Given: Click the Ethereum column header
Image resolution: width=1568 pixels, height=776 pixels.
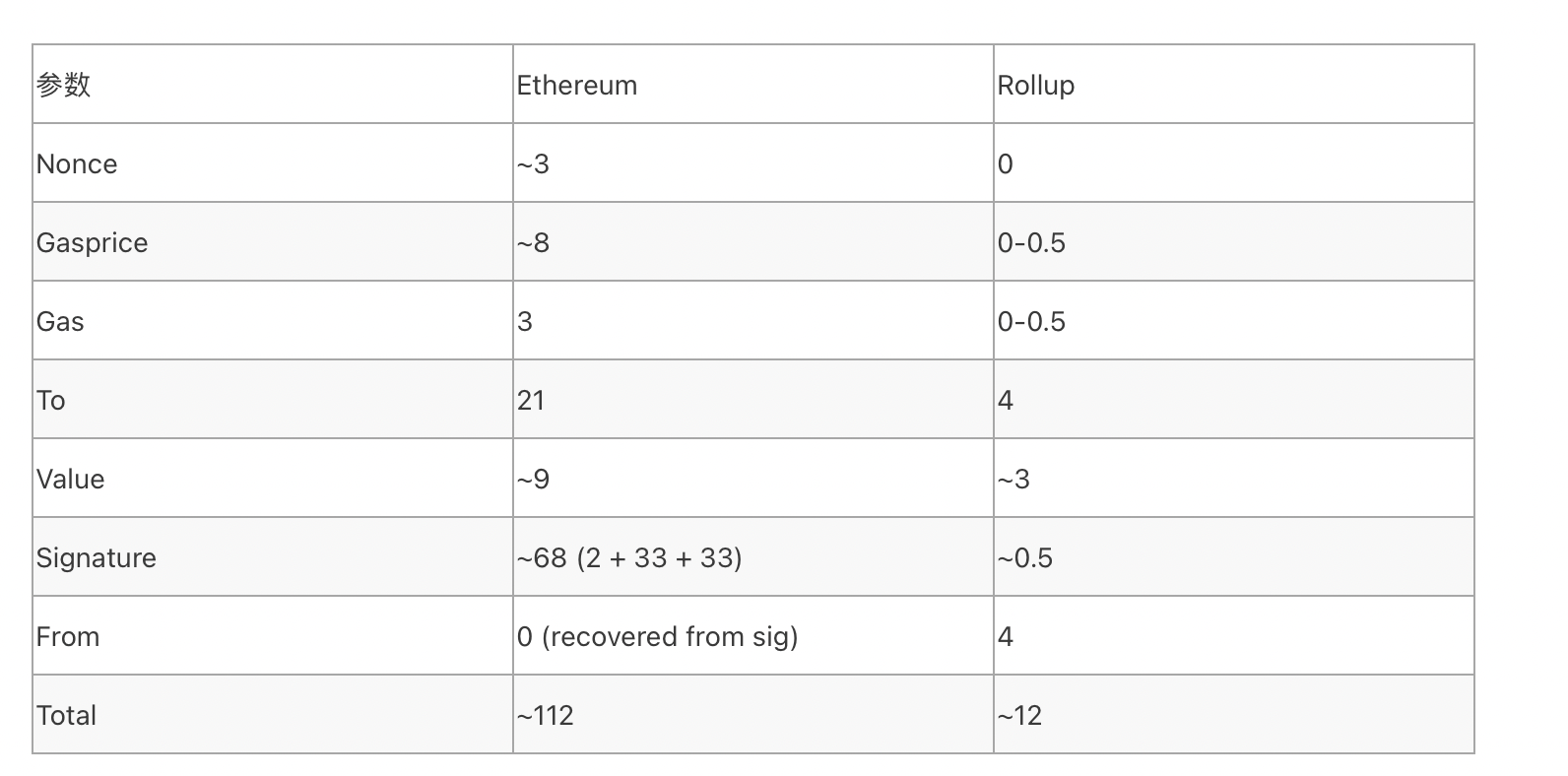Looking at the screenshot, I should [577, 86].
